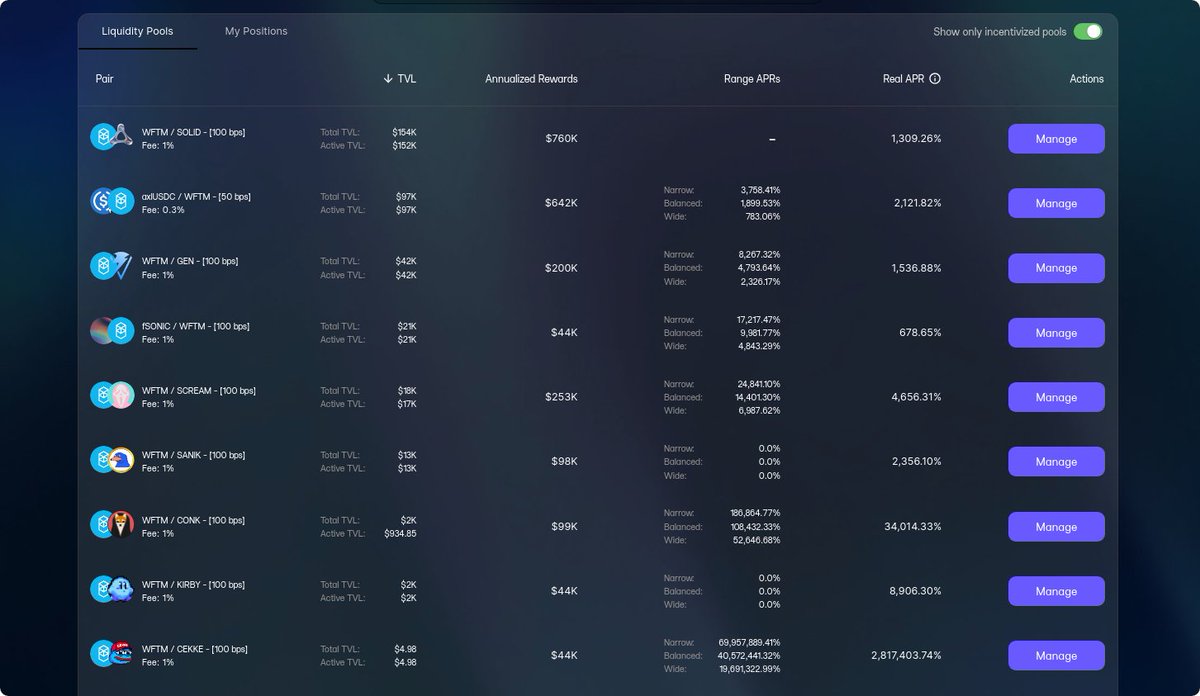The width and height of the screenshot is (1200, 696).
Task: Click the 4,656.31% real APR value
Action: click(x=916, y=397)
